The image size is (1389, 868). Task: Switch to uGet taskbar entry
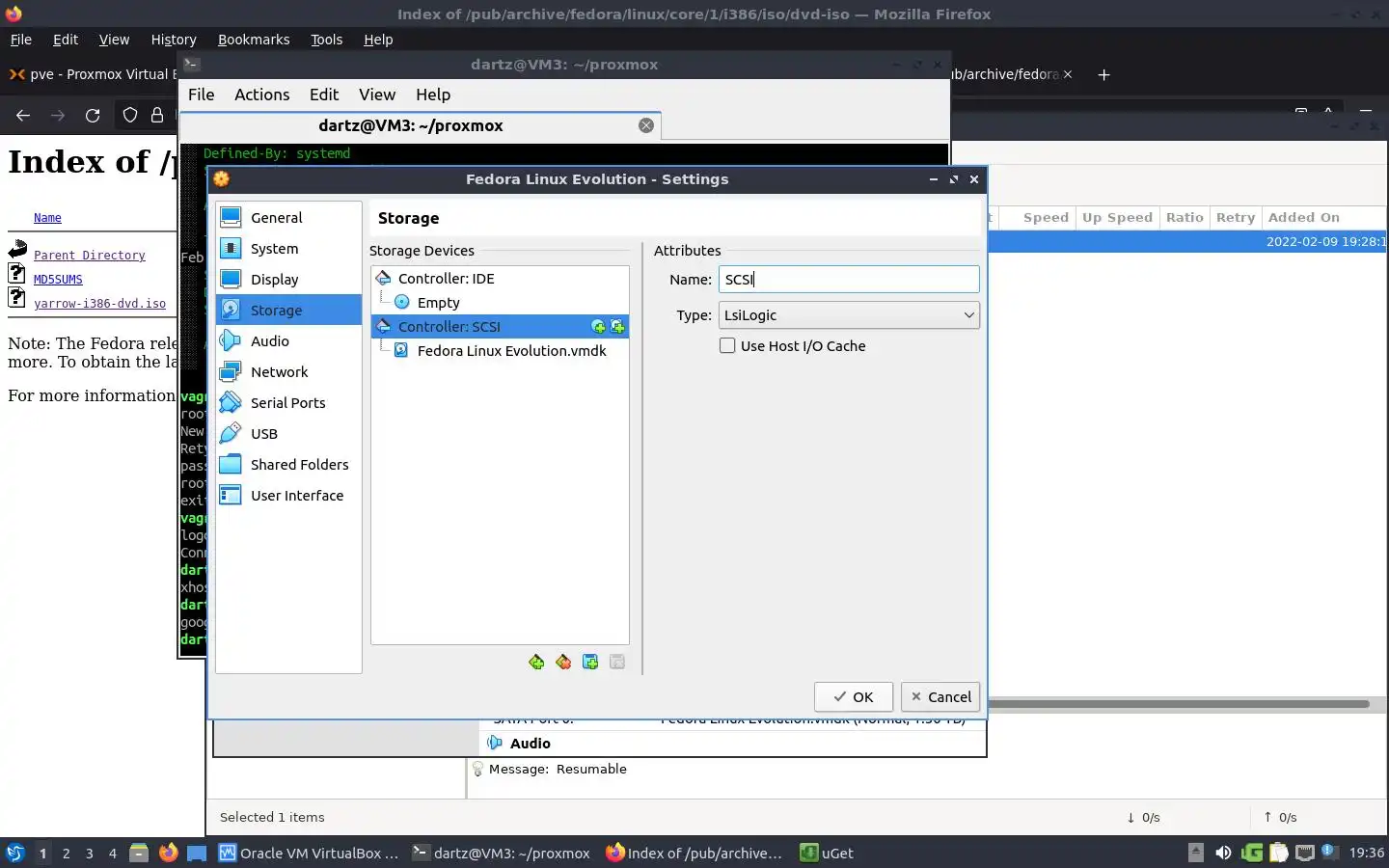[x=827, y=853]
